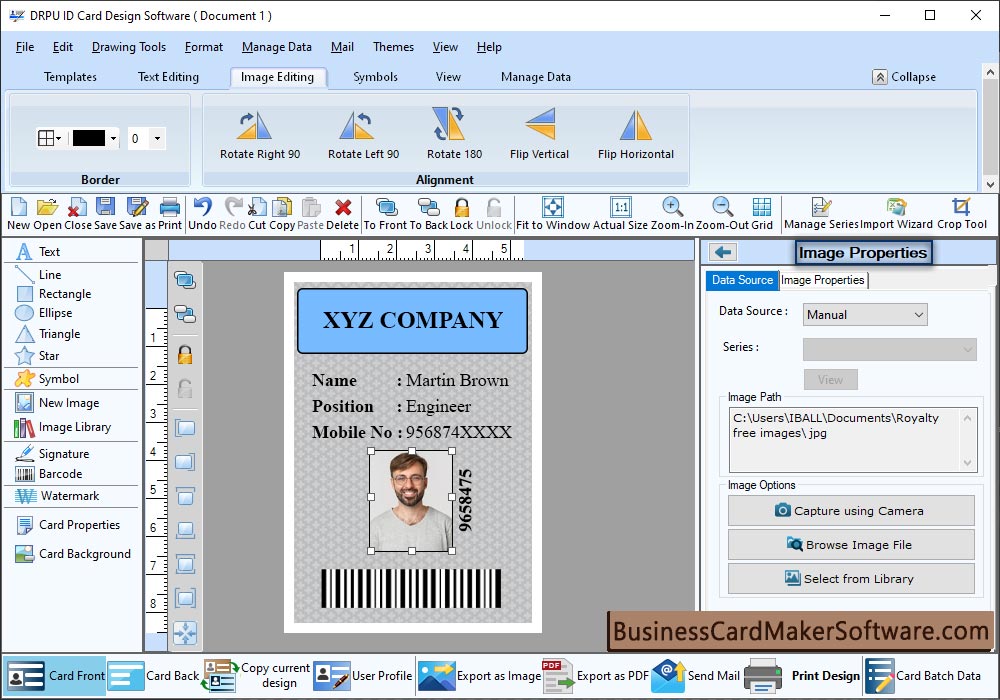Delete the selected object
1000x700 pixels.
[x=342, y=214]
